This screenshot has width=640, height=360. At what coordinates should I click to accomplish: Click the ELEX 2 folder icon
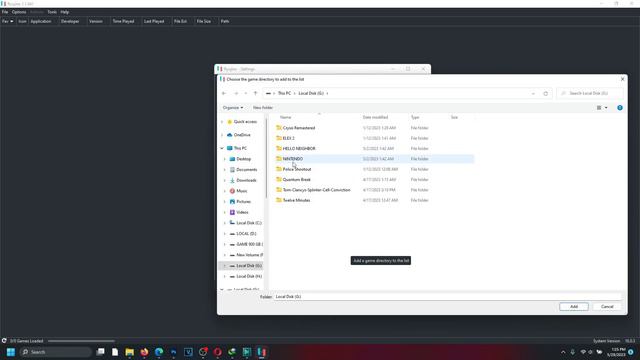point(279,138)
